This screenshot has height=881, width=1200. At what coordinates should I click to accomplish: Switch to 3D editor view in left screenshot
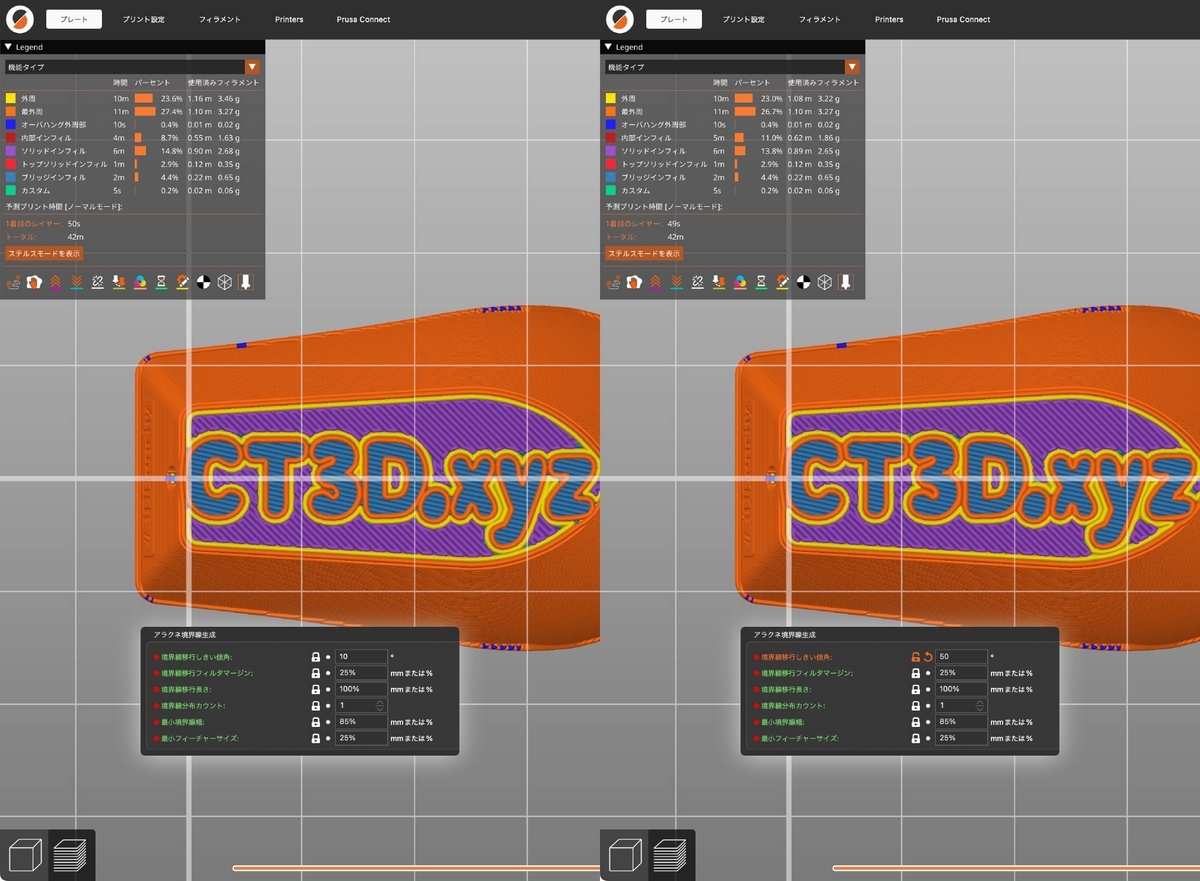coord(23,855)
